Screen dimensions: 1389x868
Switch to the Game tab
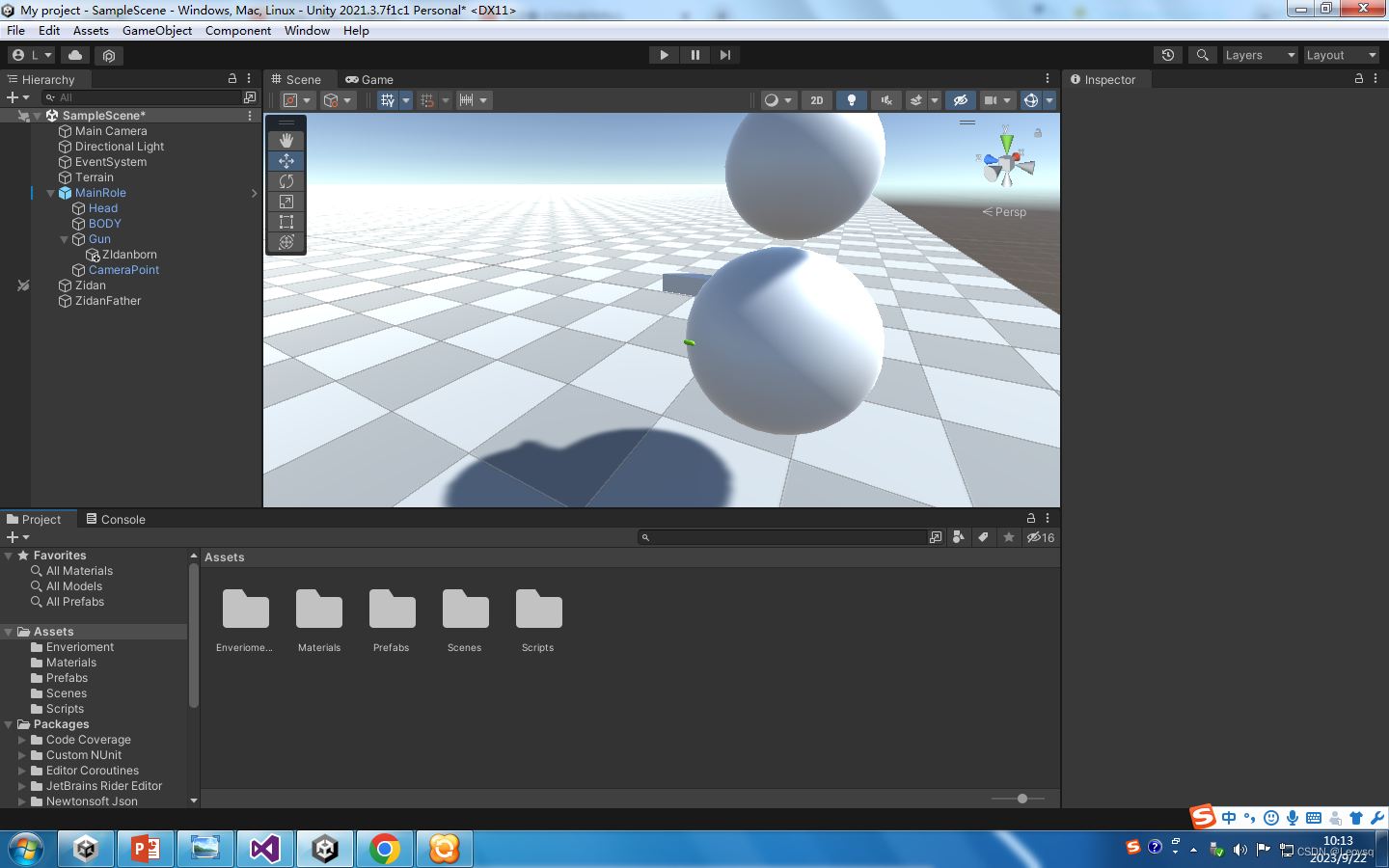click(369, 80)
